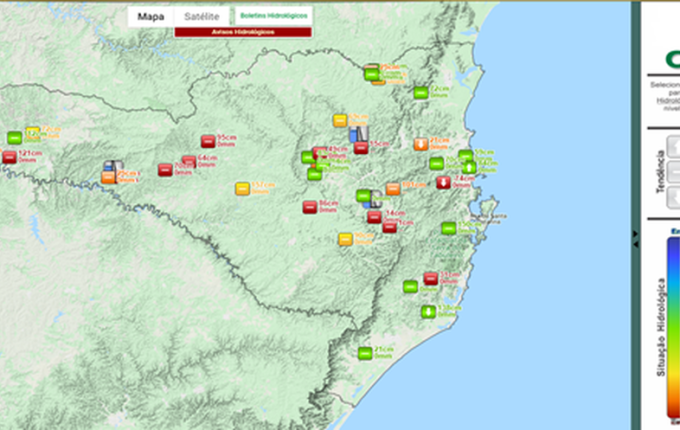Click the yellow station marker labeled 157cm
The width and height of the screenshot is (680, 430).
[242, 188]
